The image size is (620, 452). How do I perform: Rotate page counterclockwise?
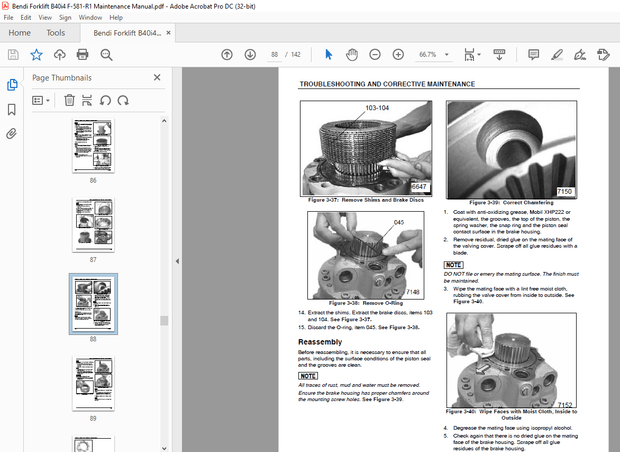[x=105, y=100]
